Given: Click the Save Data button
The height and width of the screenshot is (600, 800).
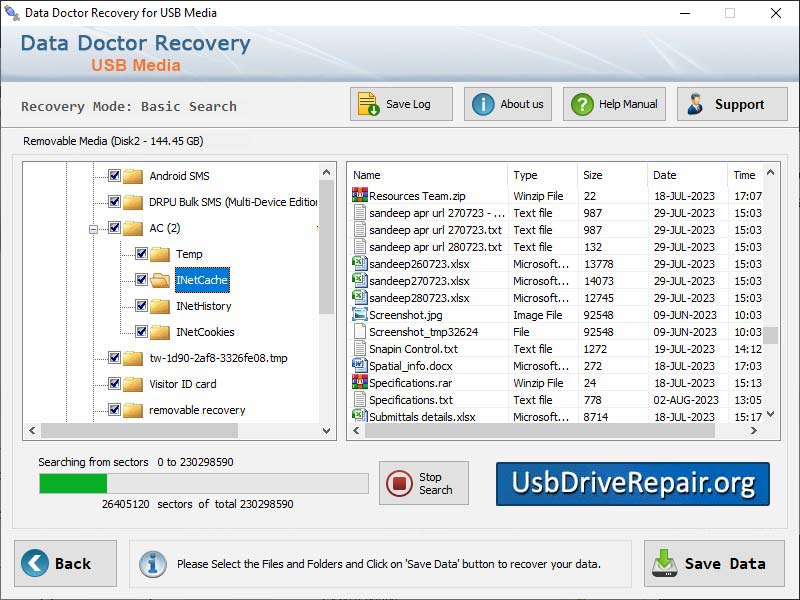Looking at the screenshot, I should click(x=713, y=563).
